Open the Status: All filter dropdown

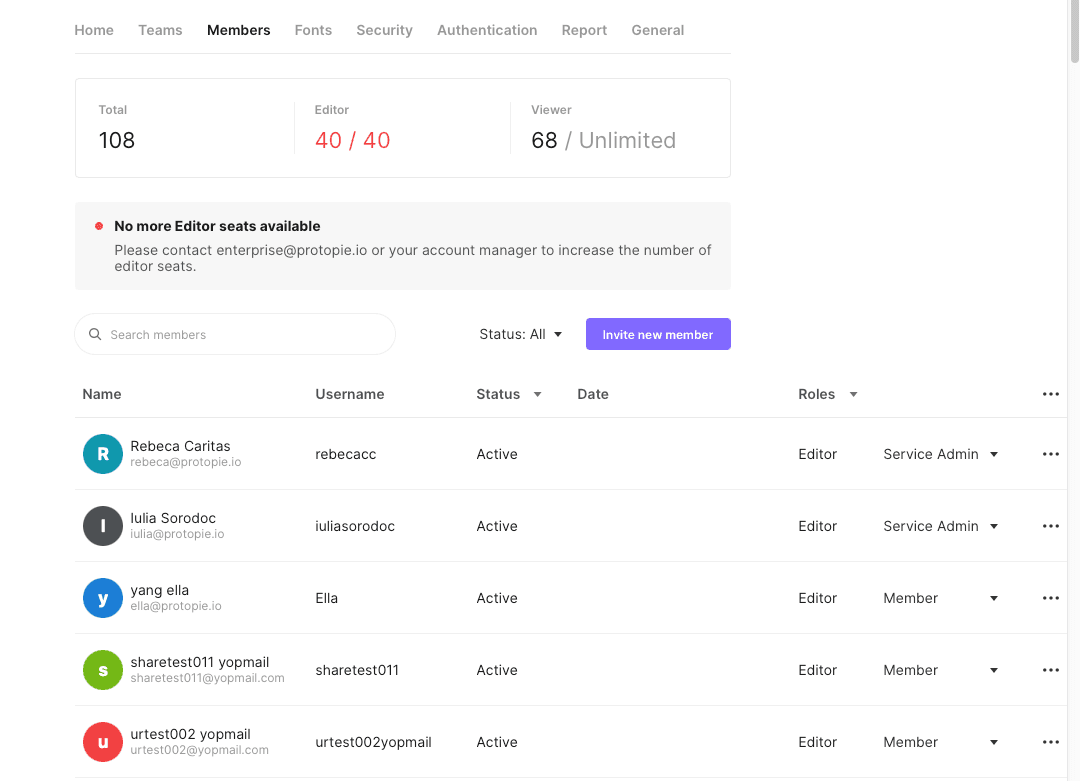tap(521, 334)
